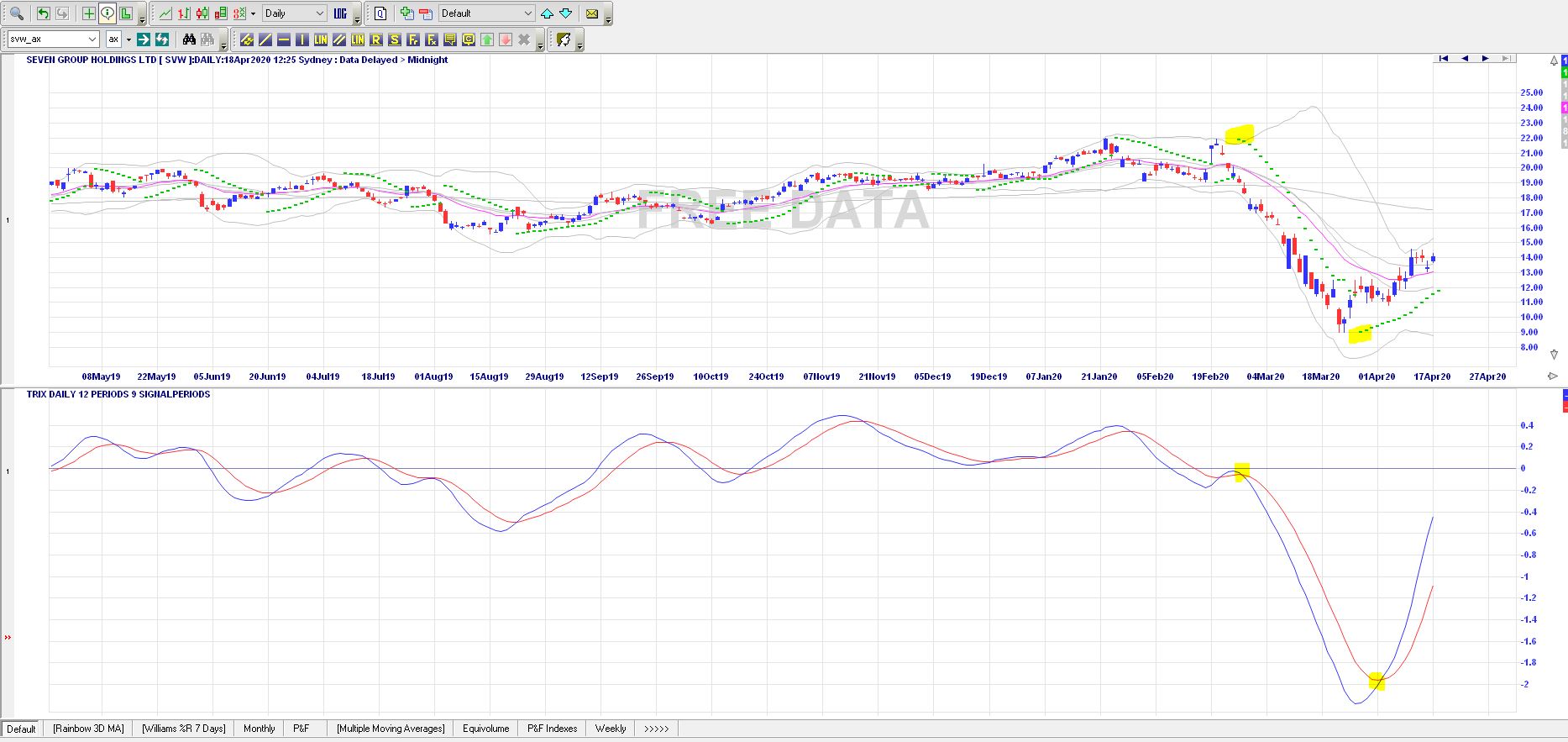This screenshot has height=742, width=1568.
Task: Click the green undo arrow
Action: coord(43,13)
